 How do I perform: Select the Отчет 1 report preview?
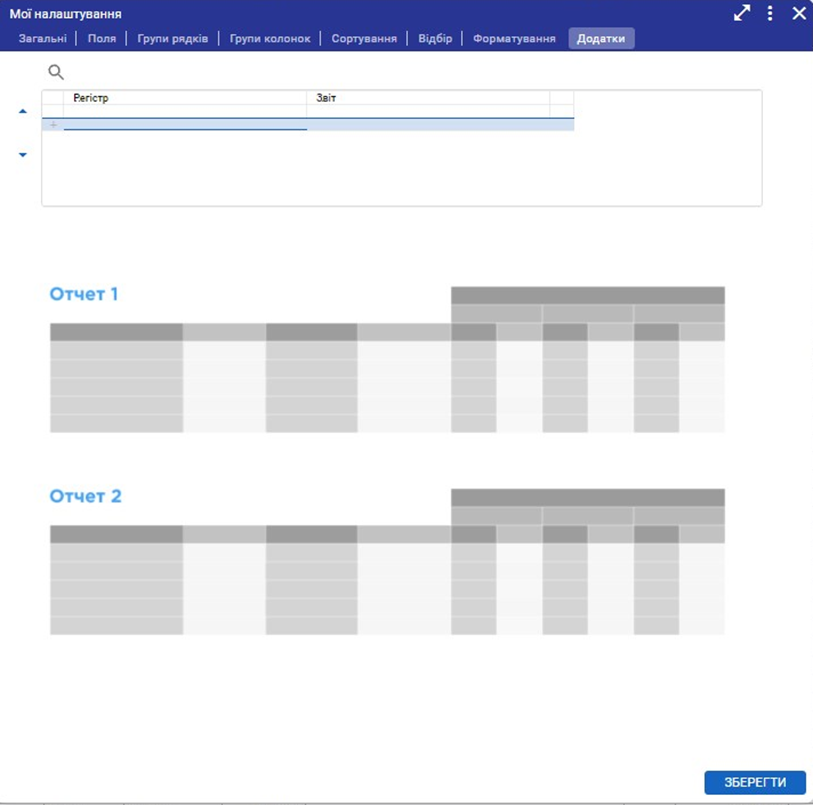pos(387,360)
